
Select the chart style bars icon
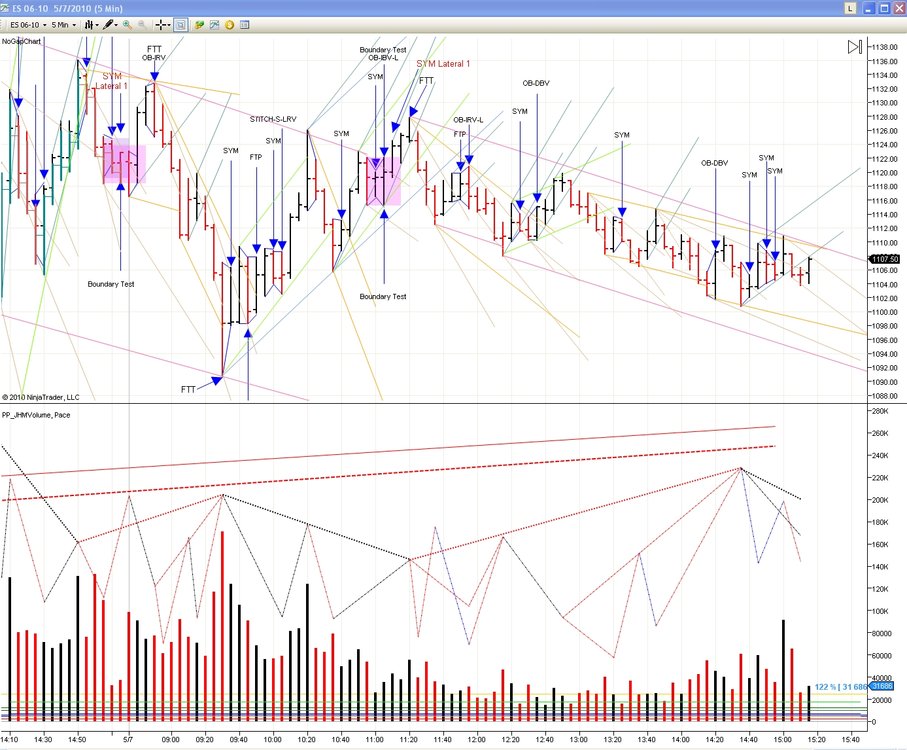89,25
